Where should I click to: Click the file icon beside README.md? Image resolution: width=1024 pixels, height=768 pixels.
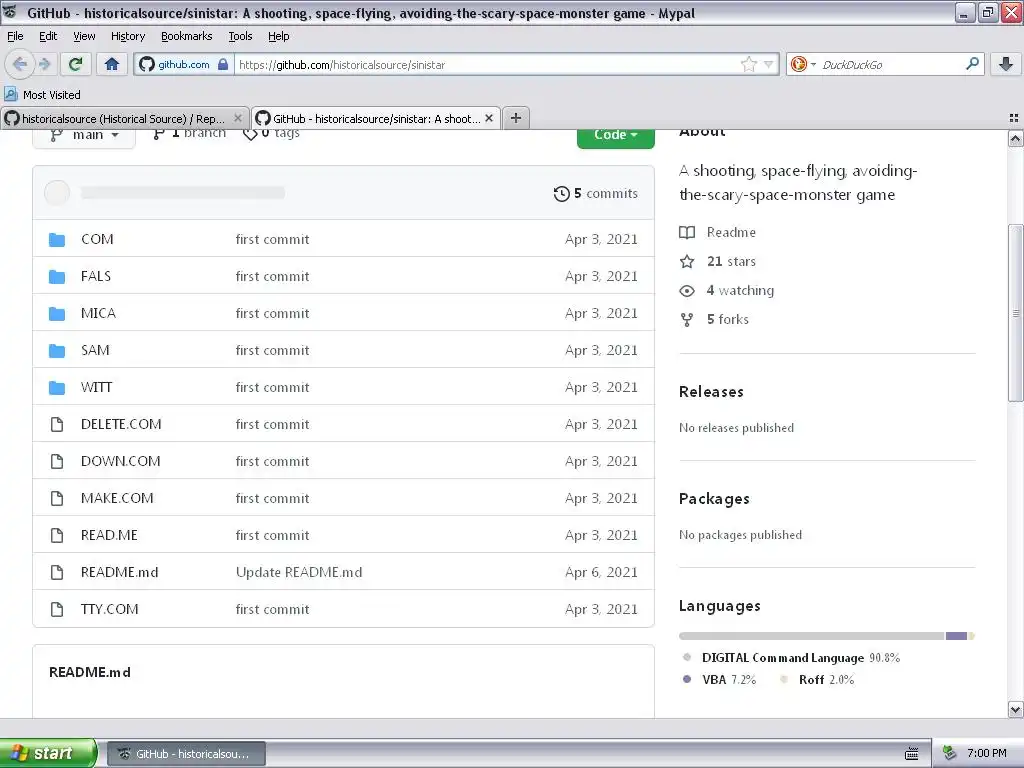click(57, 573)
